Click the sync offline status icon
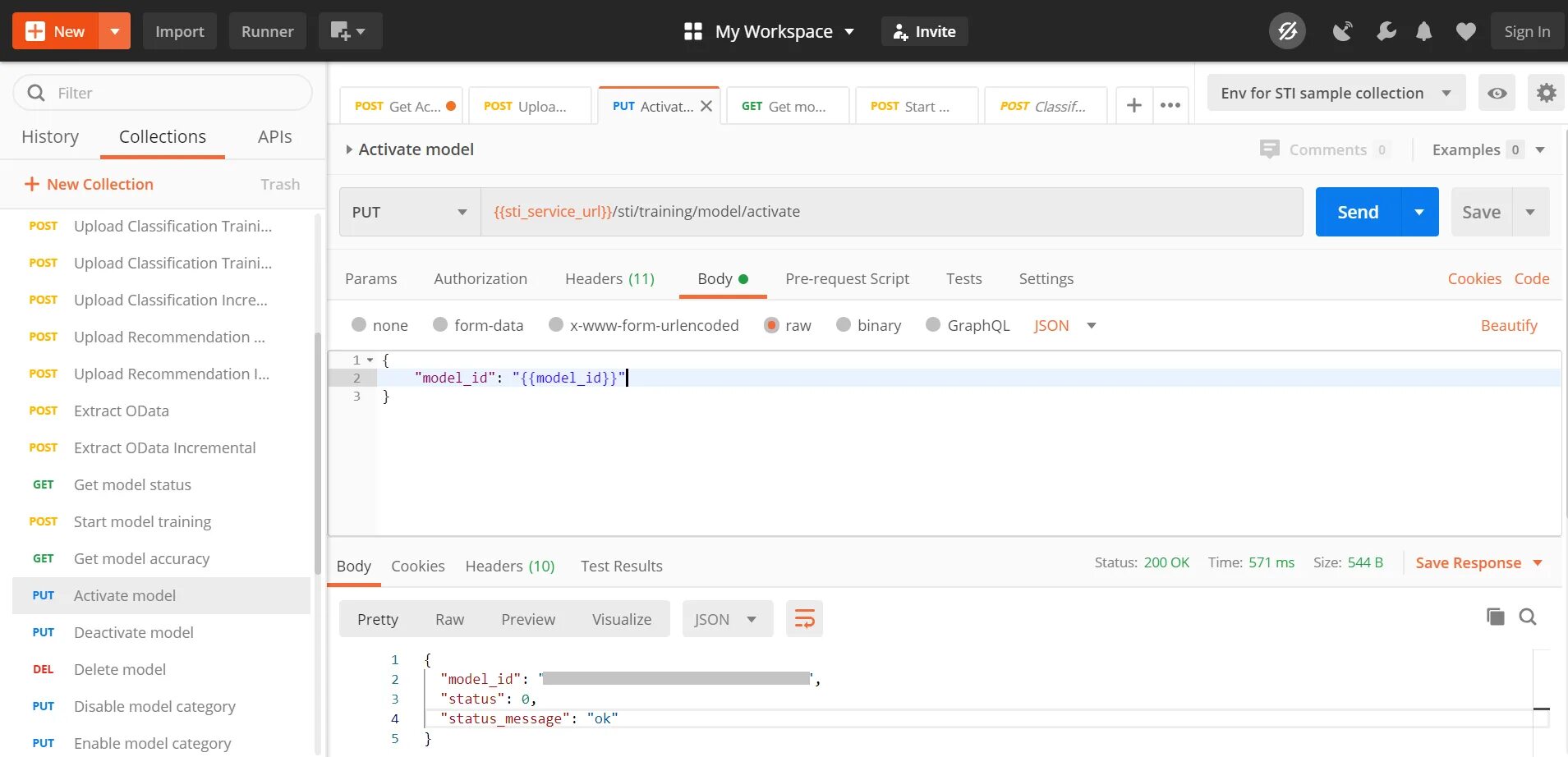Screen dimensions: 1568x757 pos(1287,32)
